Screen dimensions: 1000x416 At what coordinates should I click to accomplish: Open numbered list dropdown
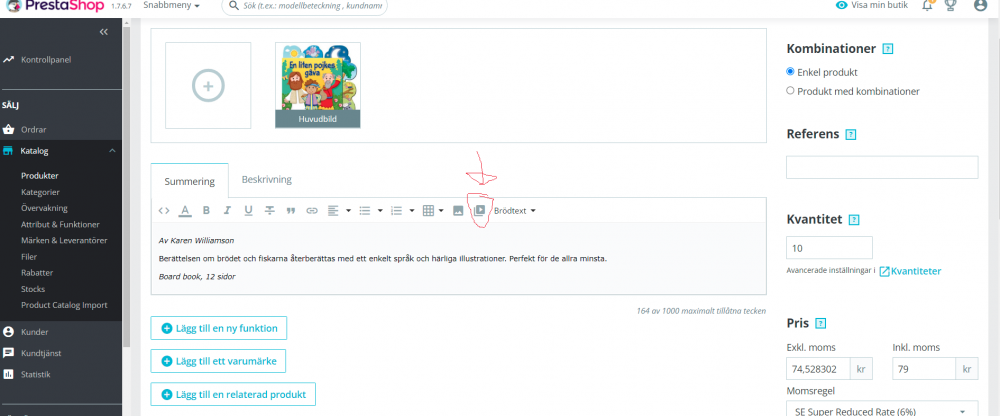pos(402,211)
